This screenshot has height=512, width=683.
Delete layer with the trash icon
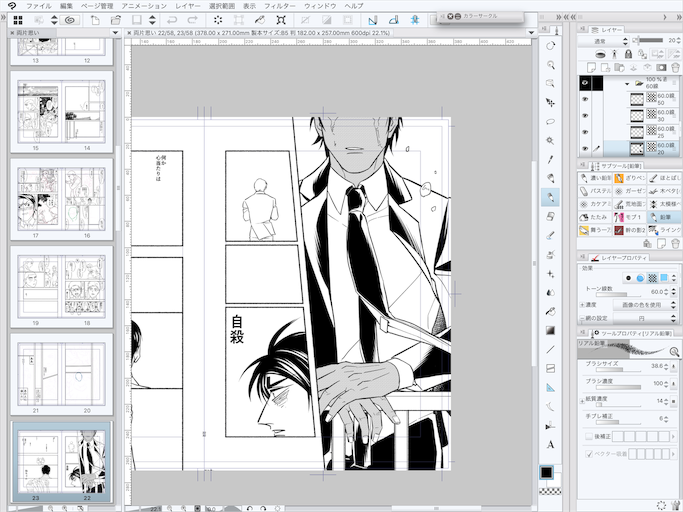click(675, 68)
